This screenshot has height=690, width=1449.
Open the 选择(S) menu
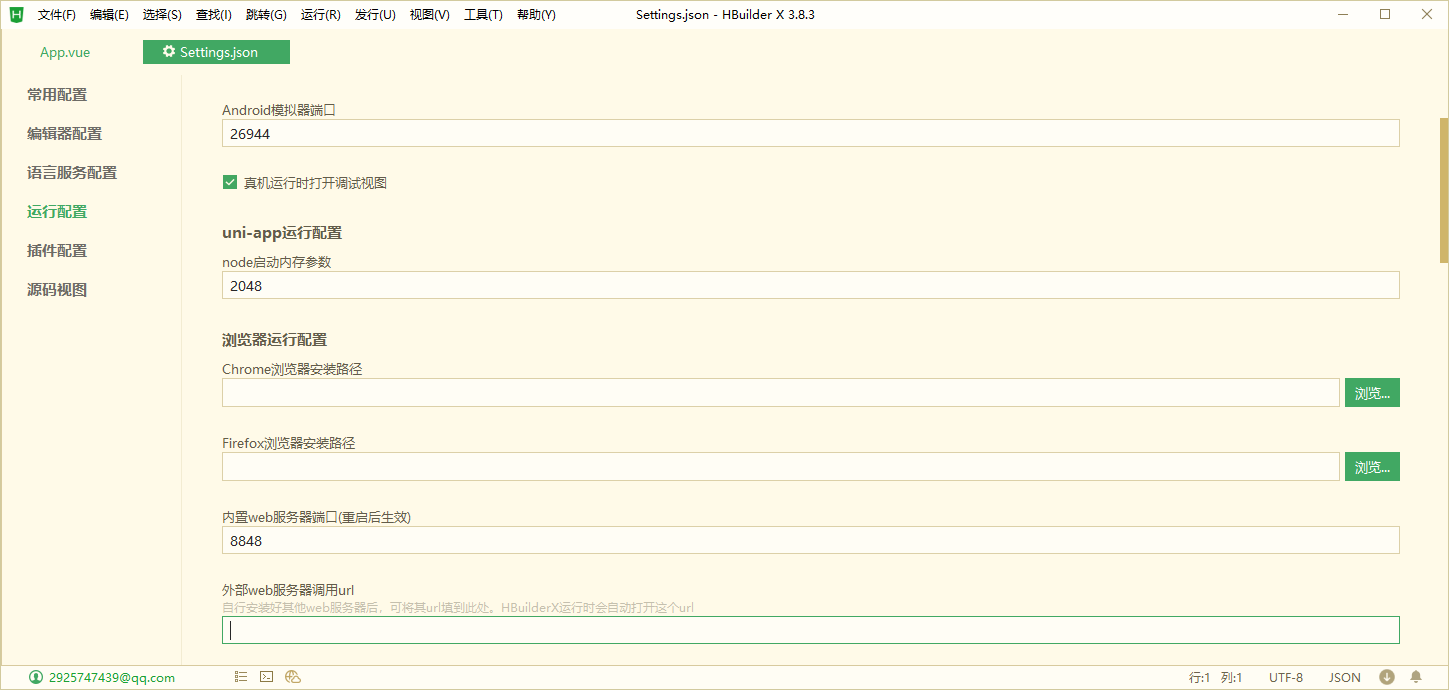[162, 15]
